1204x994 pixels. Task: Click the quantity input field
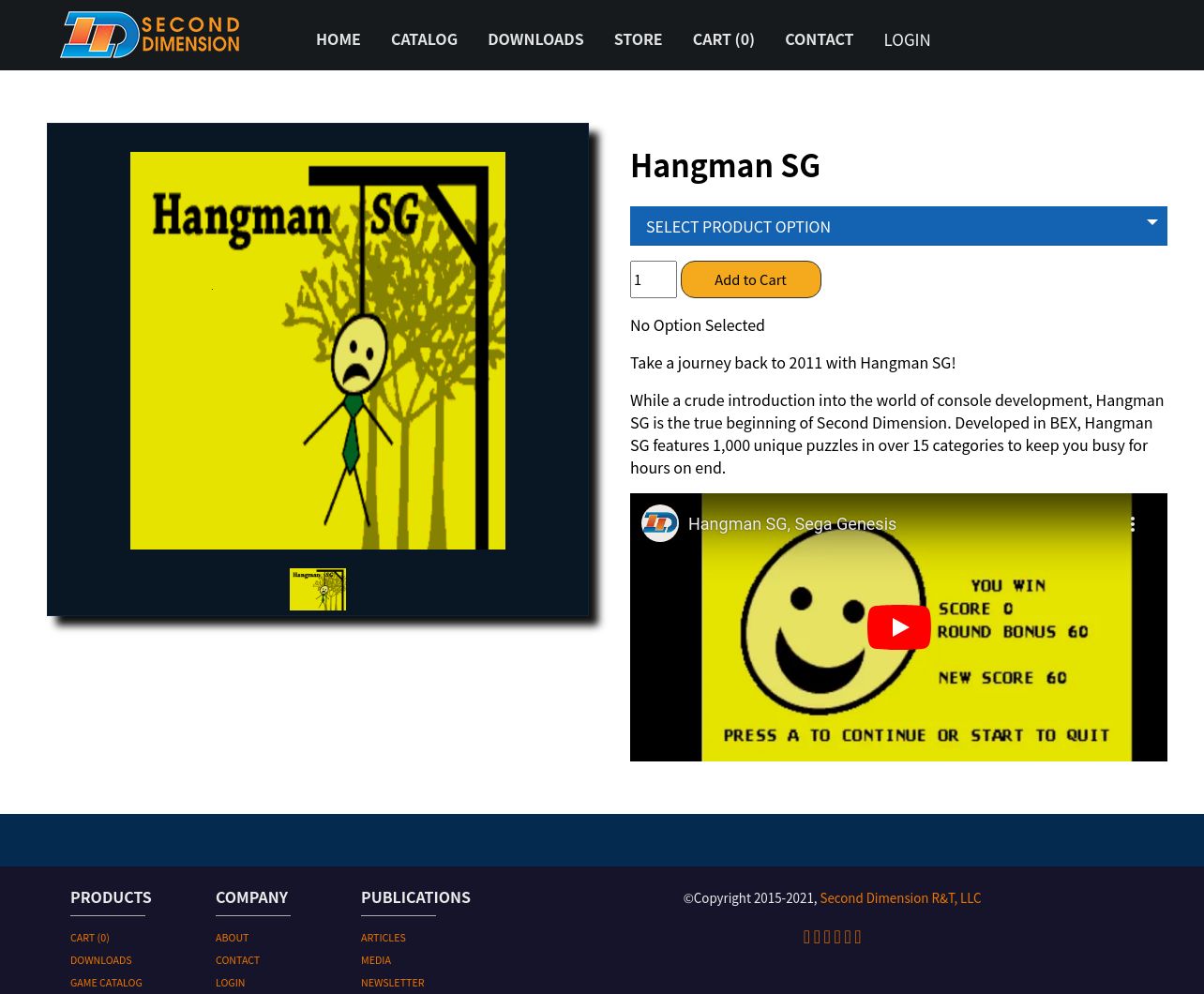(654, 279)
